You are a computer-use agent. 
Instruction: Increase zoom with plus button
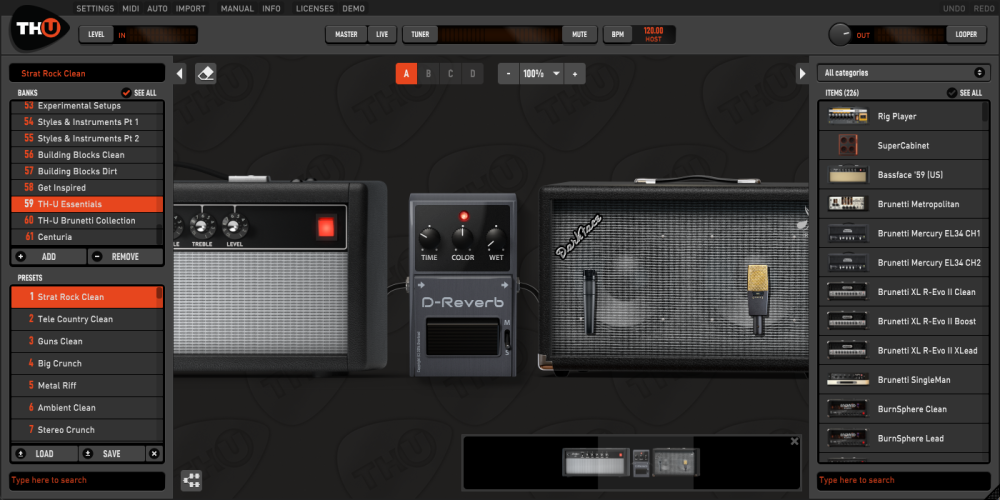(575, 74)
